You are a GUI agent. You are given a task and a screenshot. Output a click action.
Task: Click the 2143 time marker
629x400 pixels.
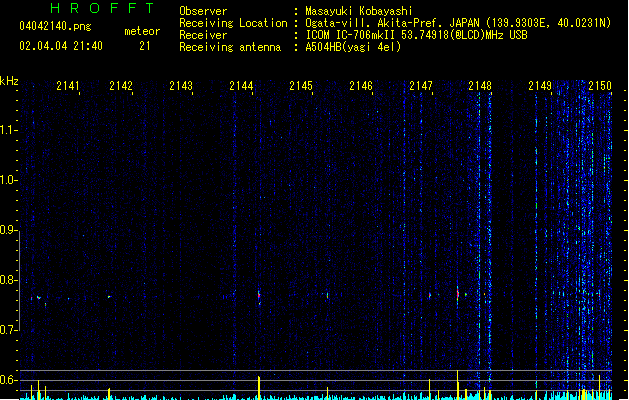[181, 86]
